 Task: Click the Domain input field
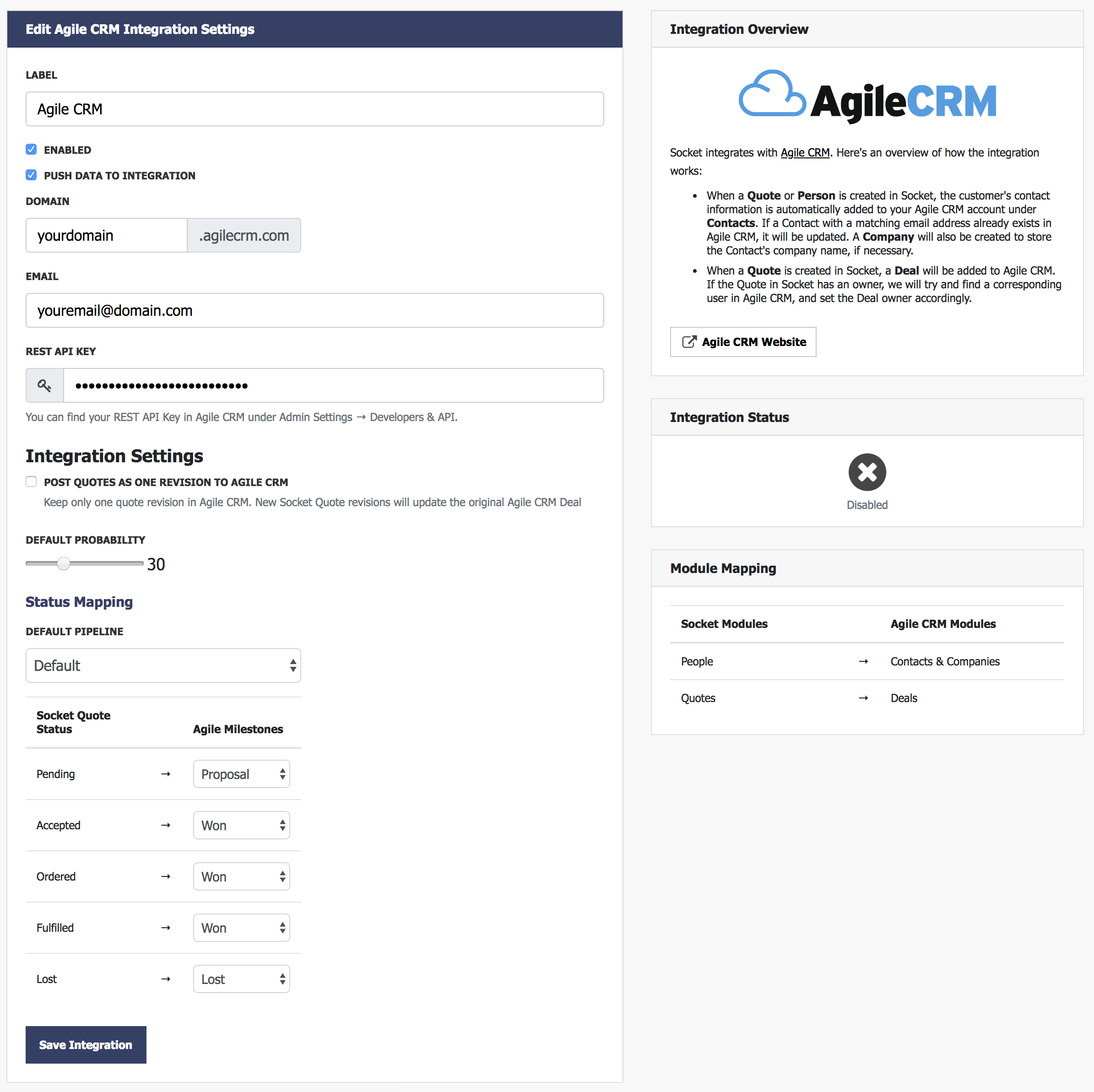coord(107,235)
